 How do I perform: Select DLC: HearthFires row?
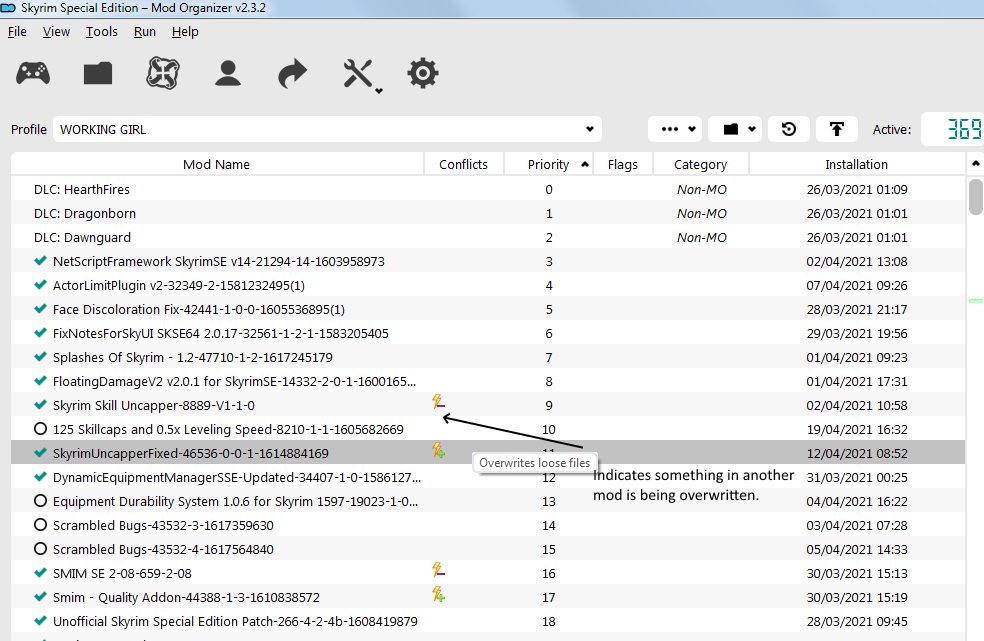[488, 189]
